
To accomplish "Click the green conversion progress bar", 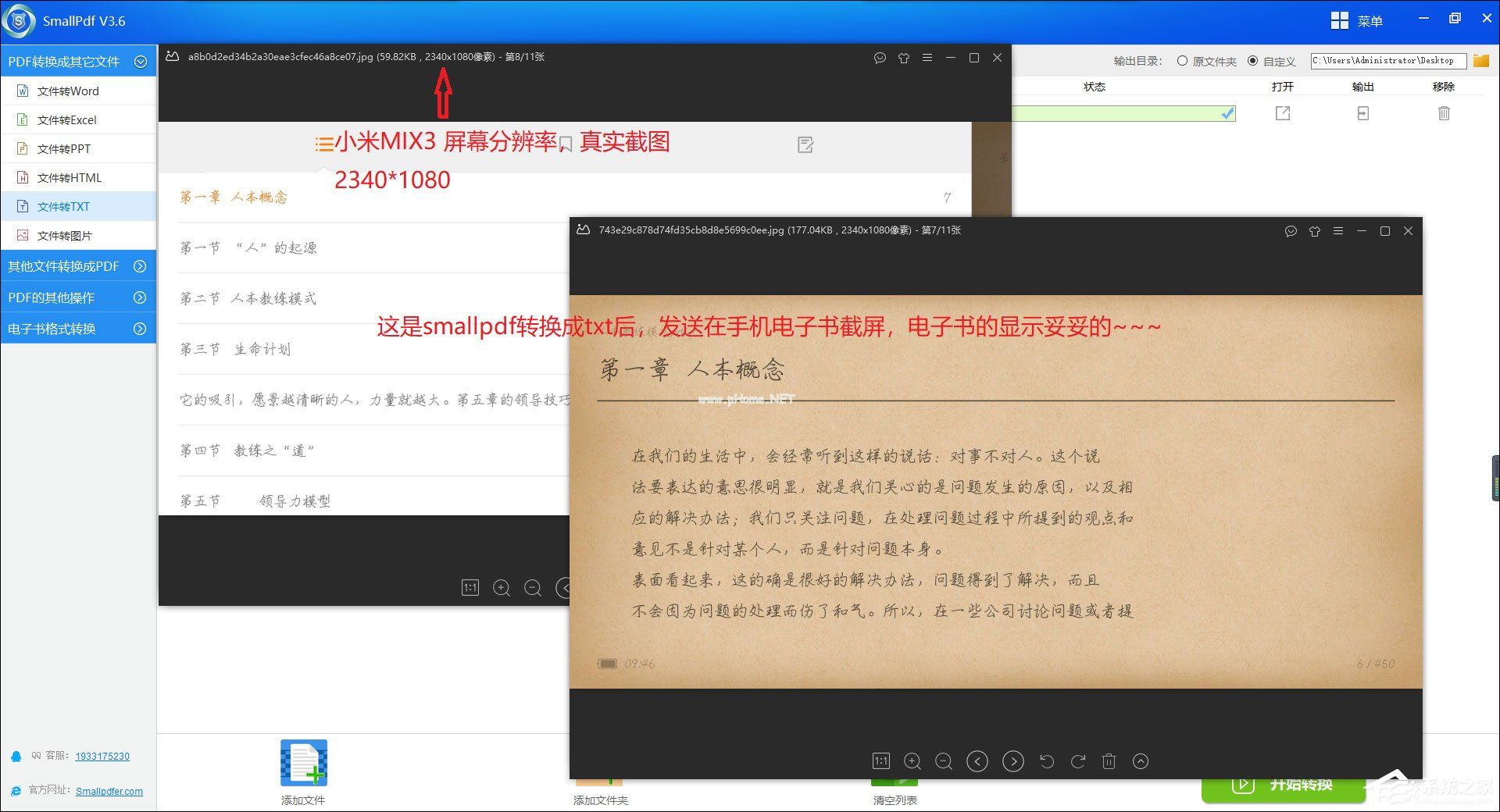I will [1117, 113].
